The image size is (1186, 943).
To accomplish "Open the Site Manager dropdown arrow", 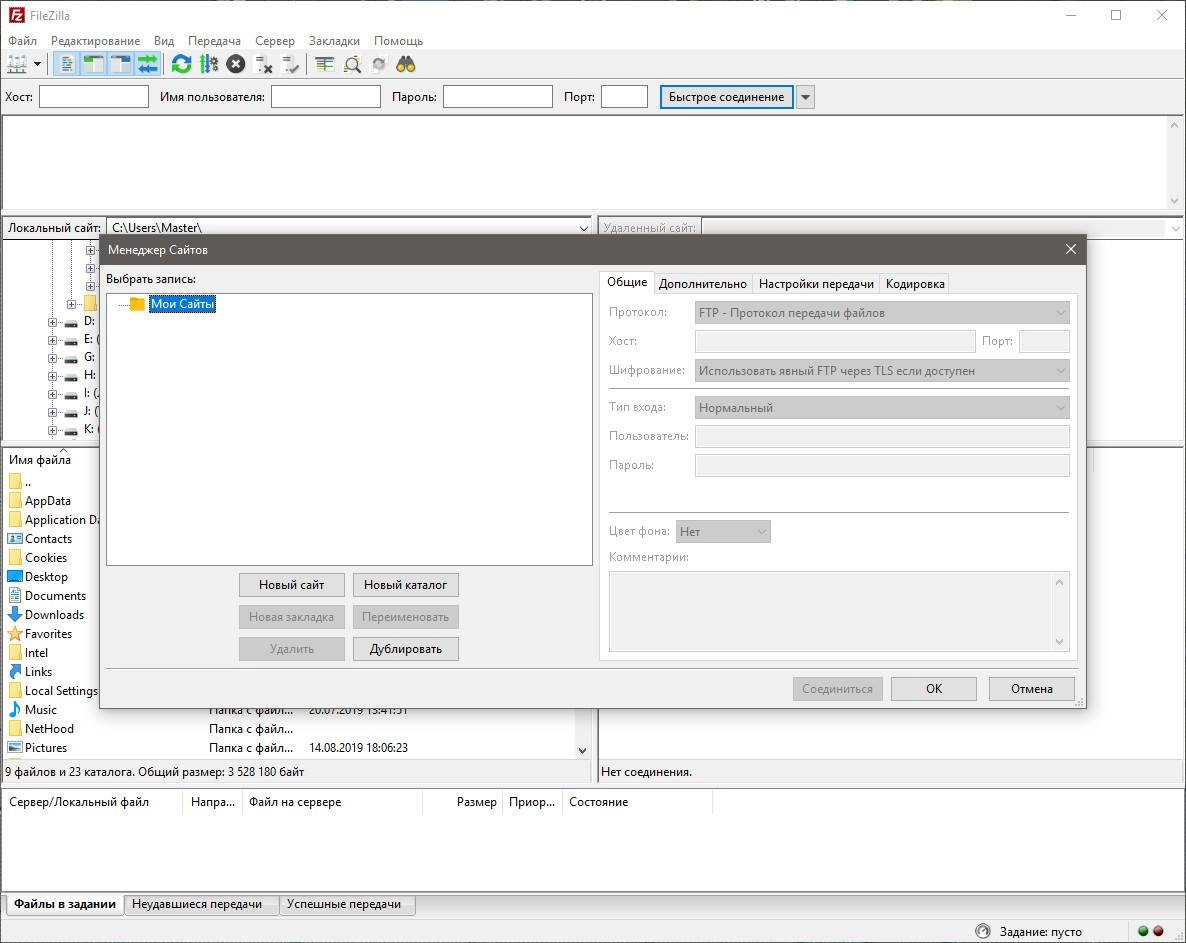I will click(x=37, y=65).
